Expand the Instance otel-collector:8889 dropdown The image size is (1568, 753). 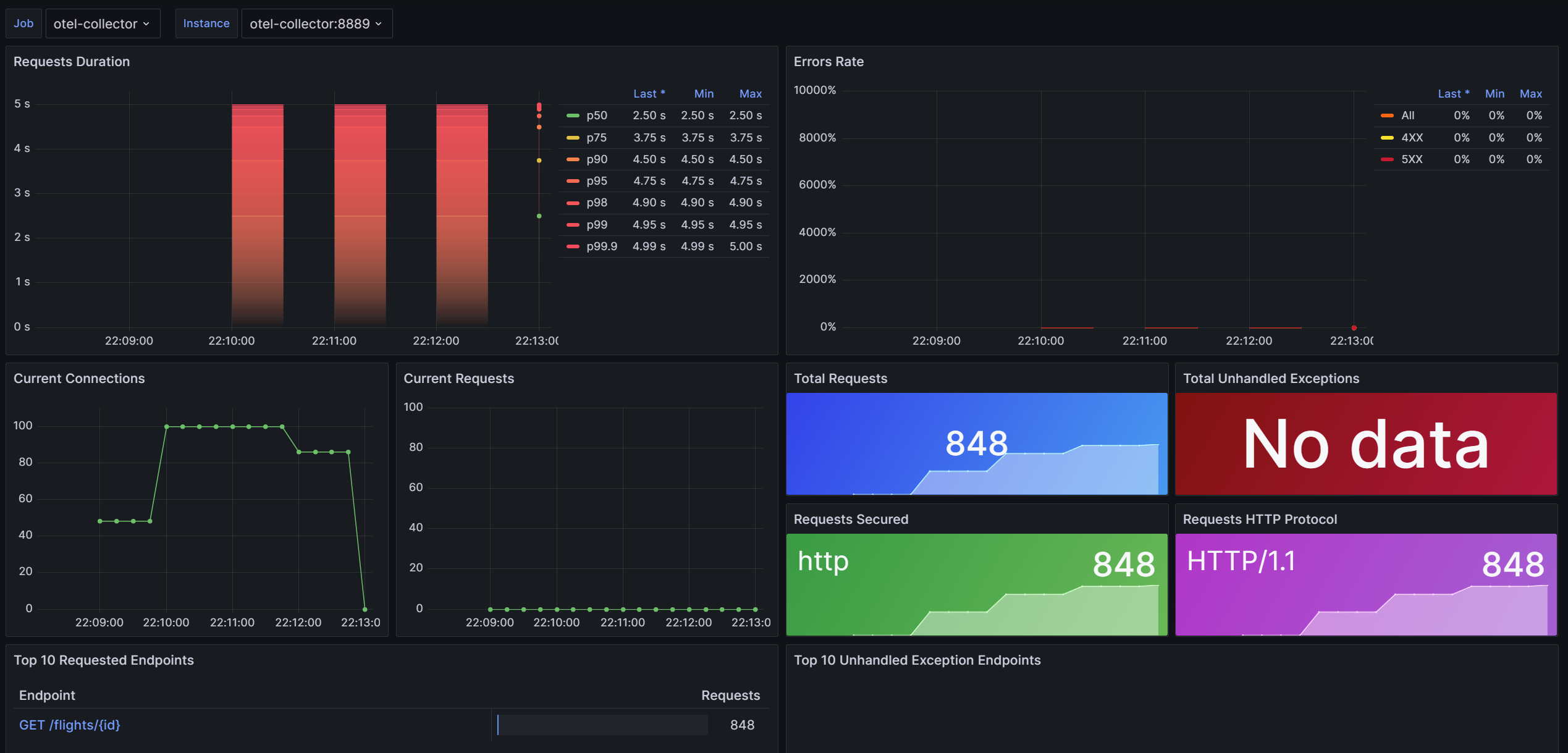[x=316, y=23]
